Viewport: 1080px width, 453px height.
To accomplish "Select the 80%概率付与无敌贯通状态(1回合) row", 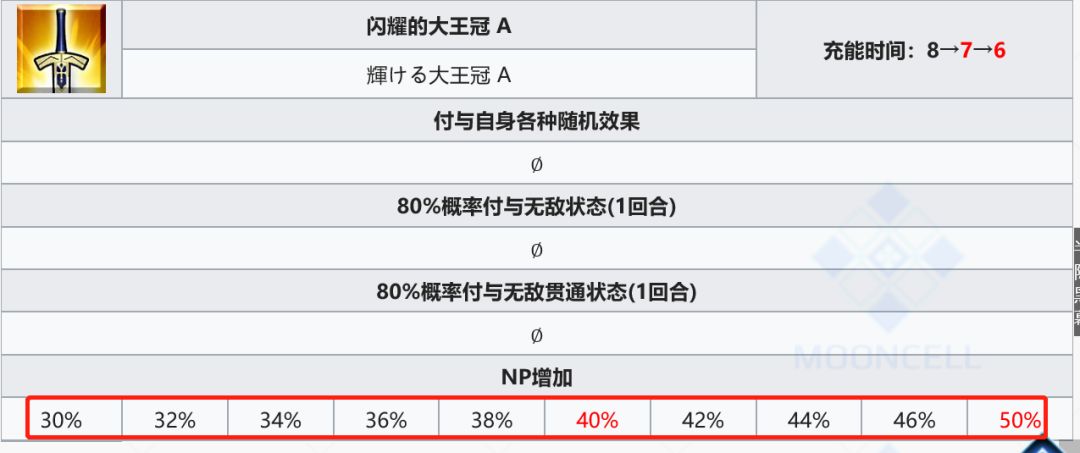I will pyautogui.click(x=536, y=292).
